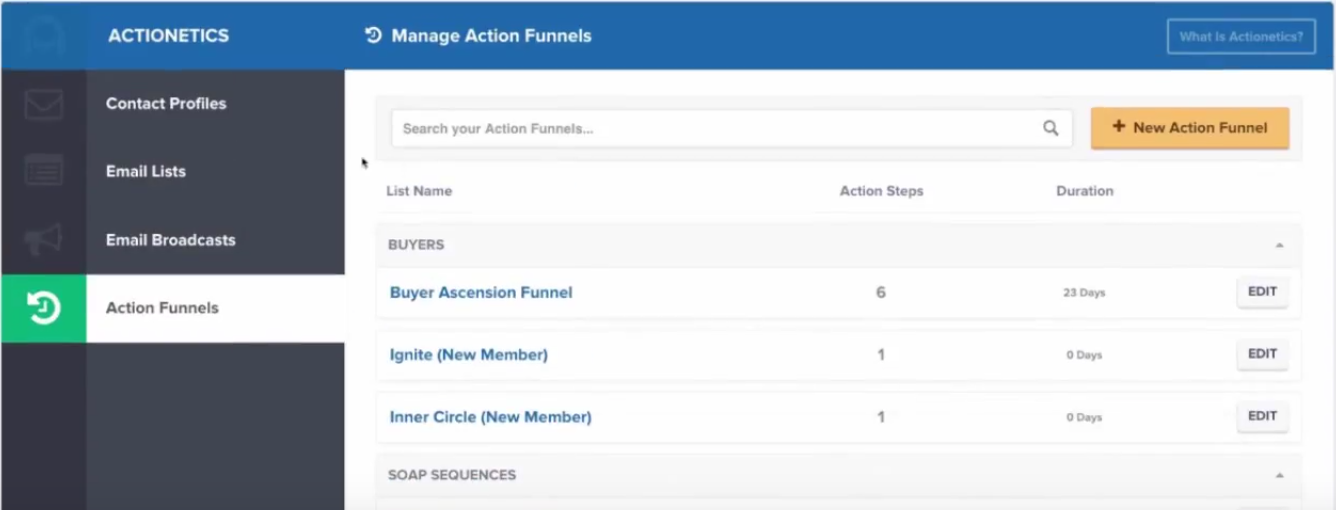
Task: Open the envelope icon in the sidebar
Action: [43, 104]
